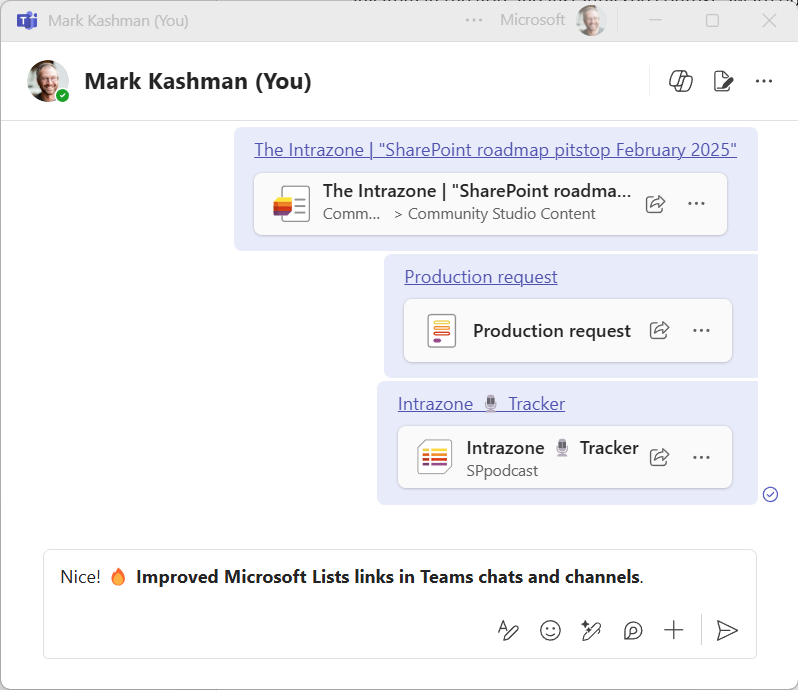Click the Teams logo in title bar
Viewport: 798px width, 690px height.
point(27,21)
